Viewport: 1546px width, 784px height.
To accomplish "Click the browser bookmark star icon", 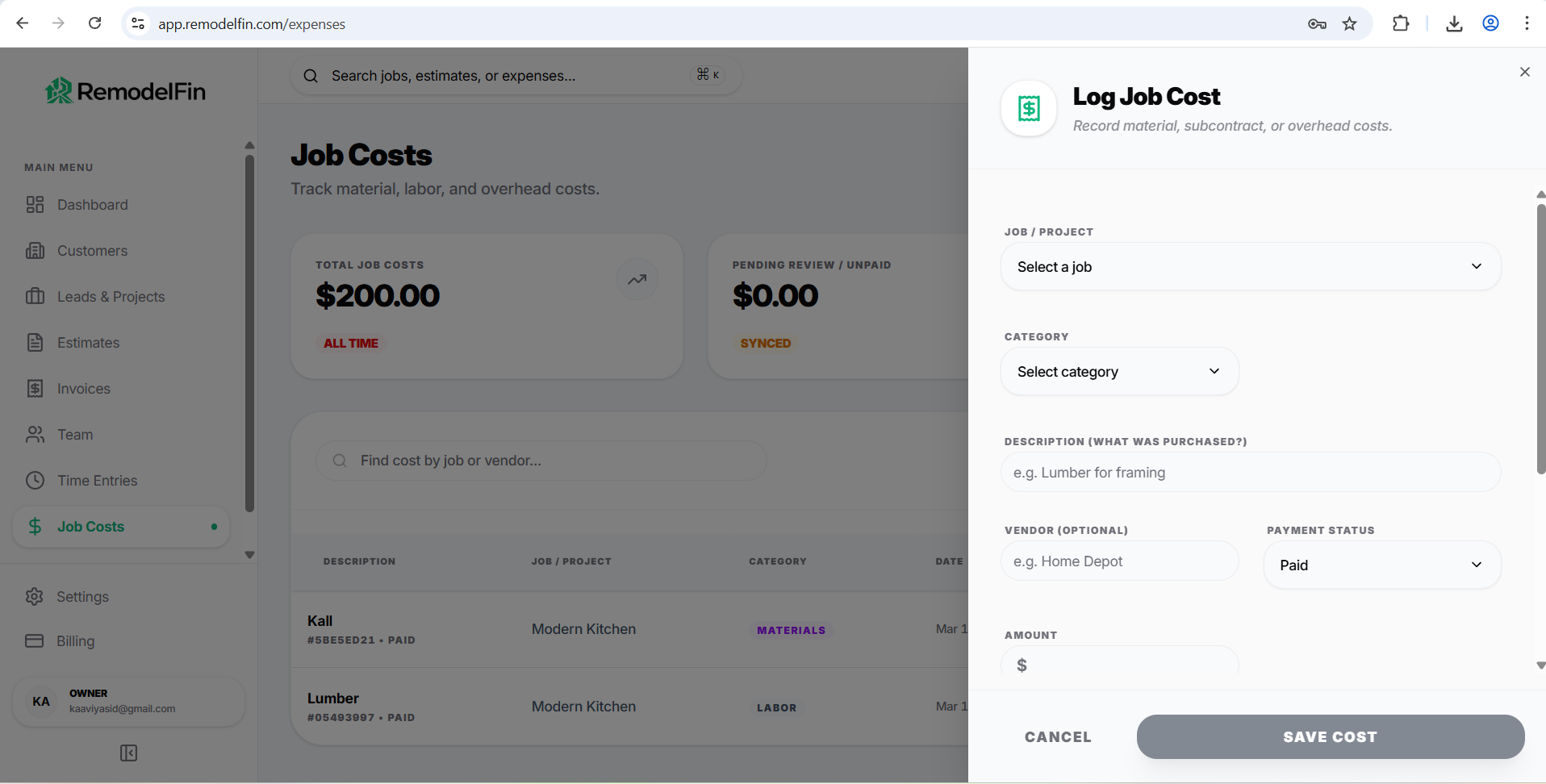I will (x=1349, y=23).
